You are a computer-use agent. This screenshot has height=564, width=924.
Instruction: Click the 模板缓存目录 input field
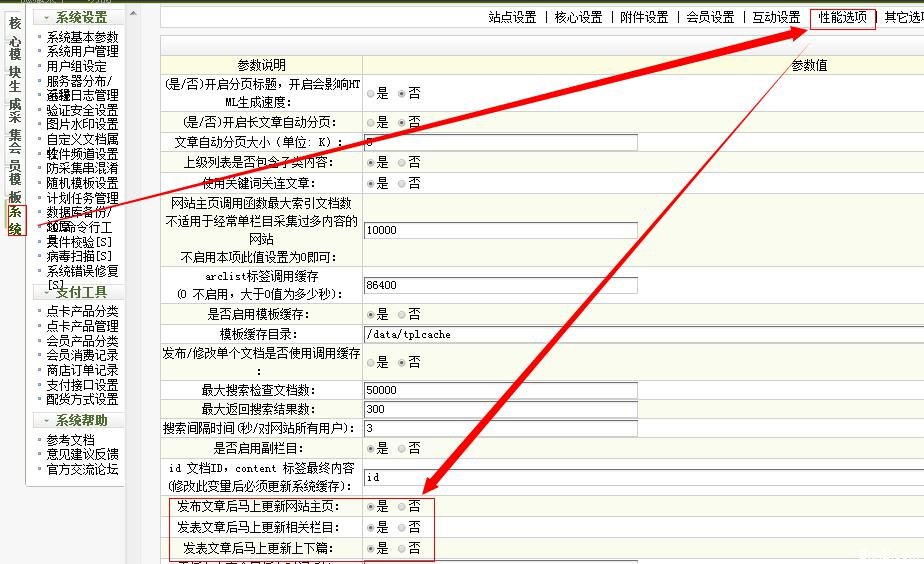pos(500,333)
